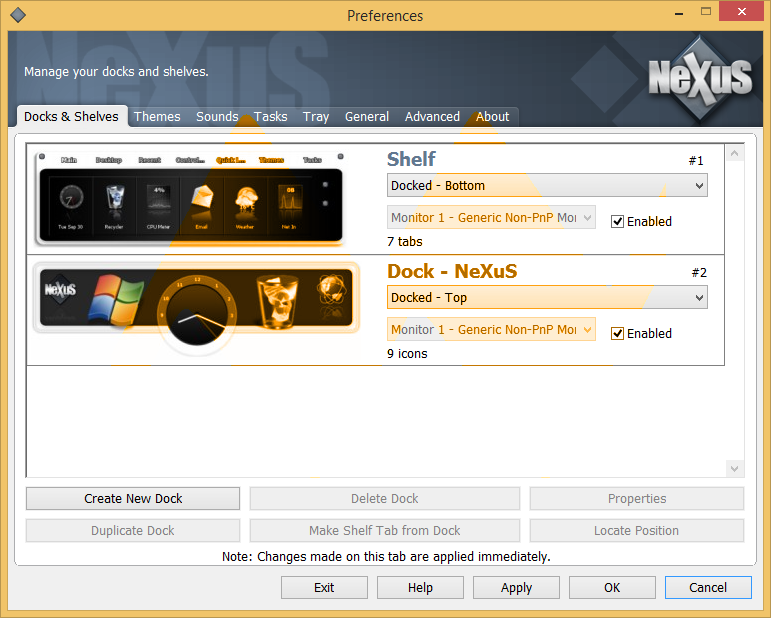This screenshot has width=771, height=618.
Task: Click Locate Position button
Action: click(637, 530)
